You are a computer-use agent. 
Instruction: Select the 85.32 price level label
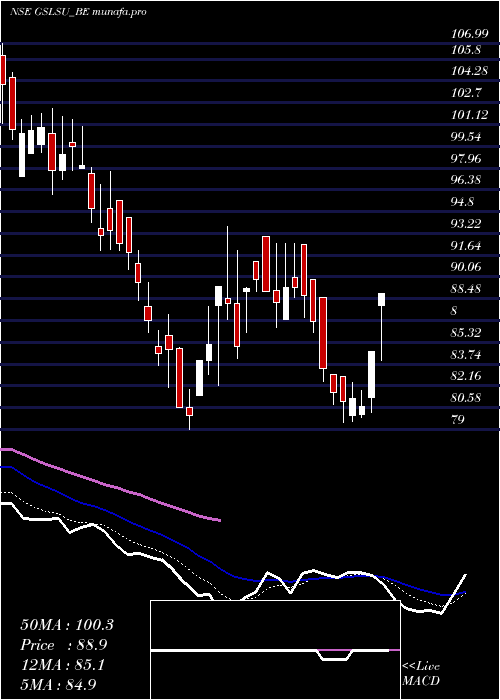466,333
